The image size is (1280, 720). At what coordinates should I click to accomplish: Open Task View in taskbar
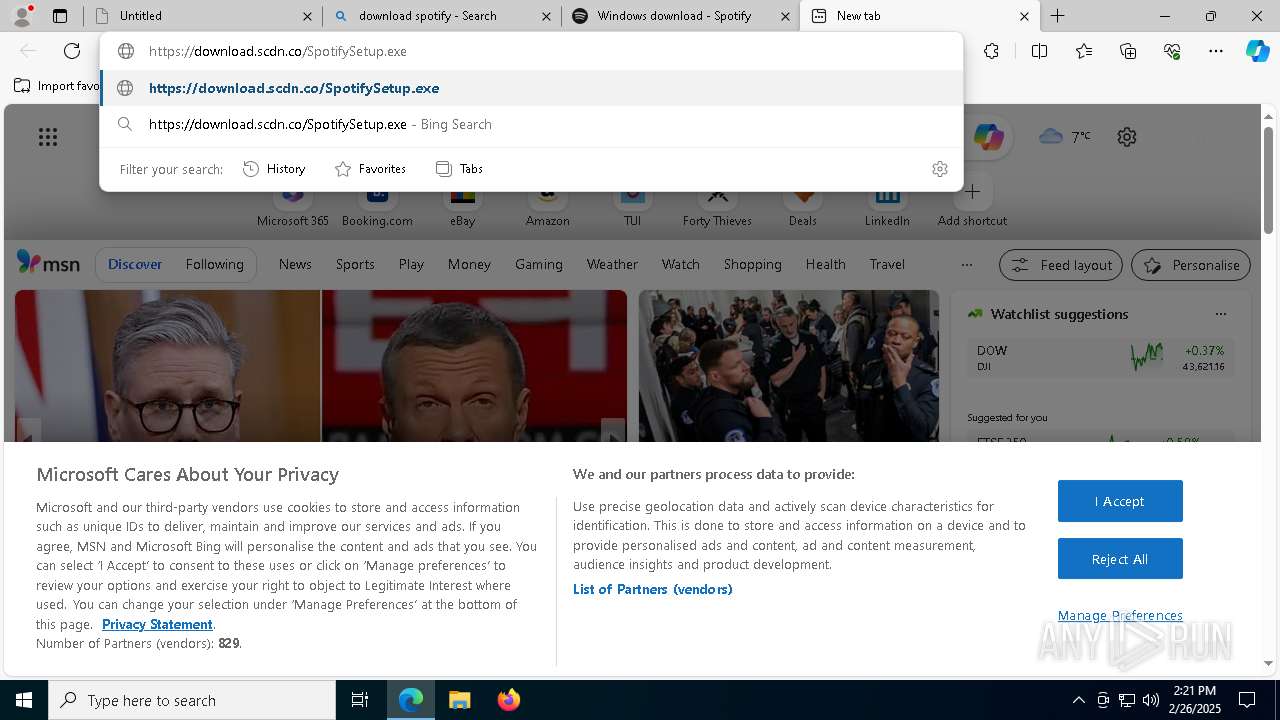[x=360, y=700]
